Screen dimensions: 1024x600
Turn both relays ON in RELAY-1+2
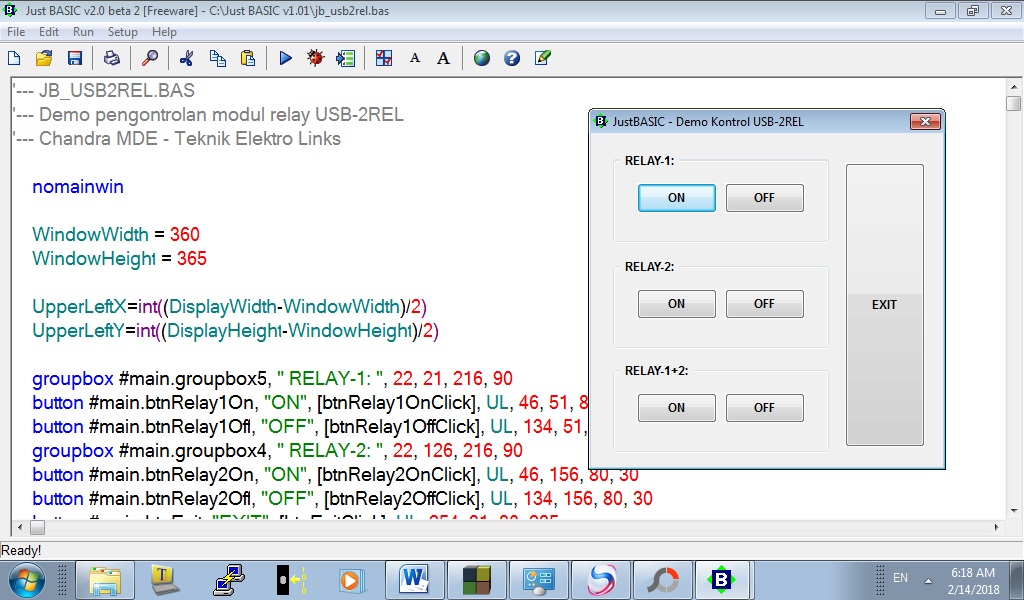coord(677,407)
